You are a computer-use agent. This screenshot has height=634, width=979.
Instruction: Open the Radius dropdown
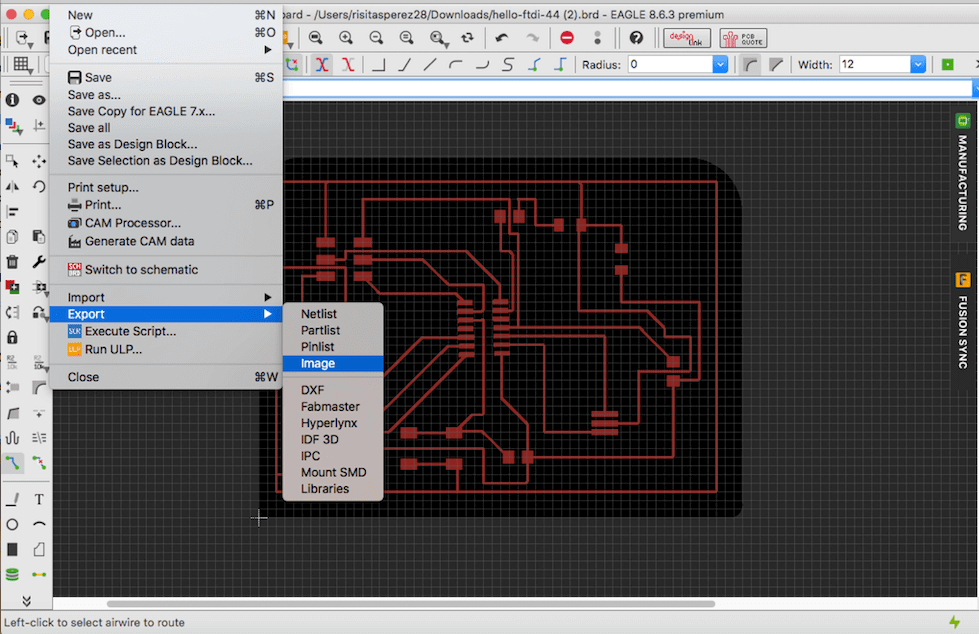[x=720, y=65]
